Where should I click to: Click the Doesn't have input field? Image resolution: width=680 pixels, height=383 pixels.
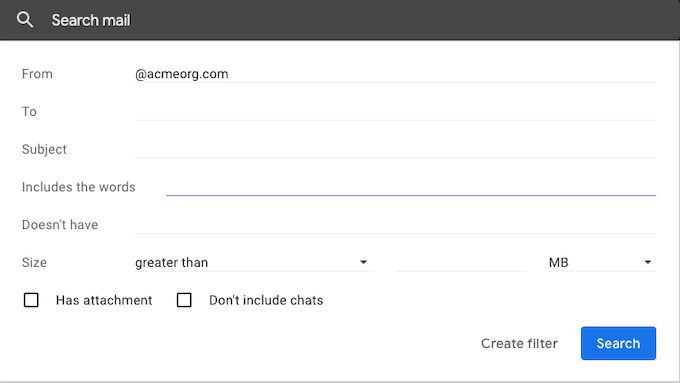(x=396, y=225)
